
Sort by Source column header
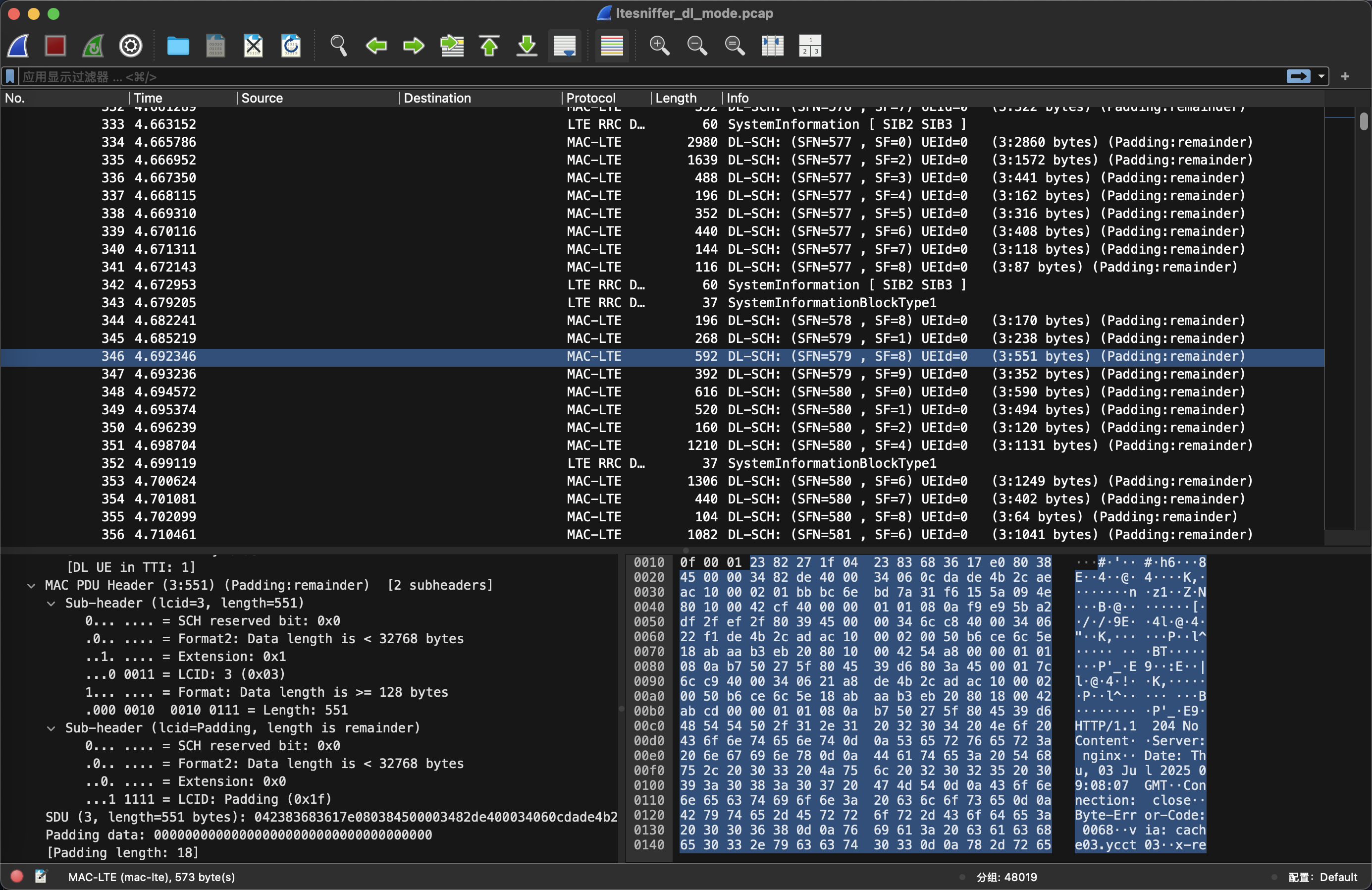coord(318,98)
